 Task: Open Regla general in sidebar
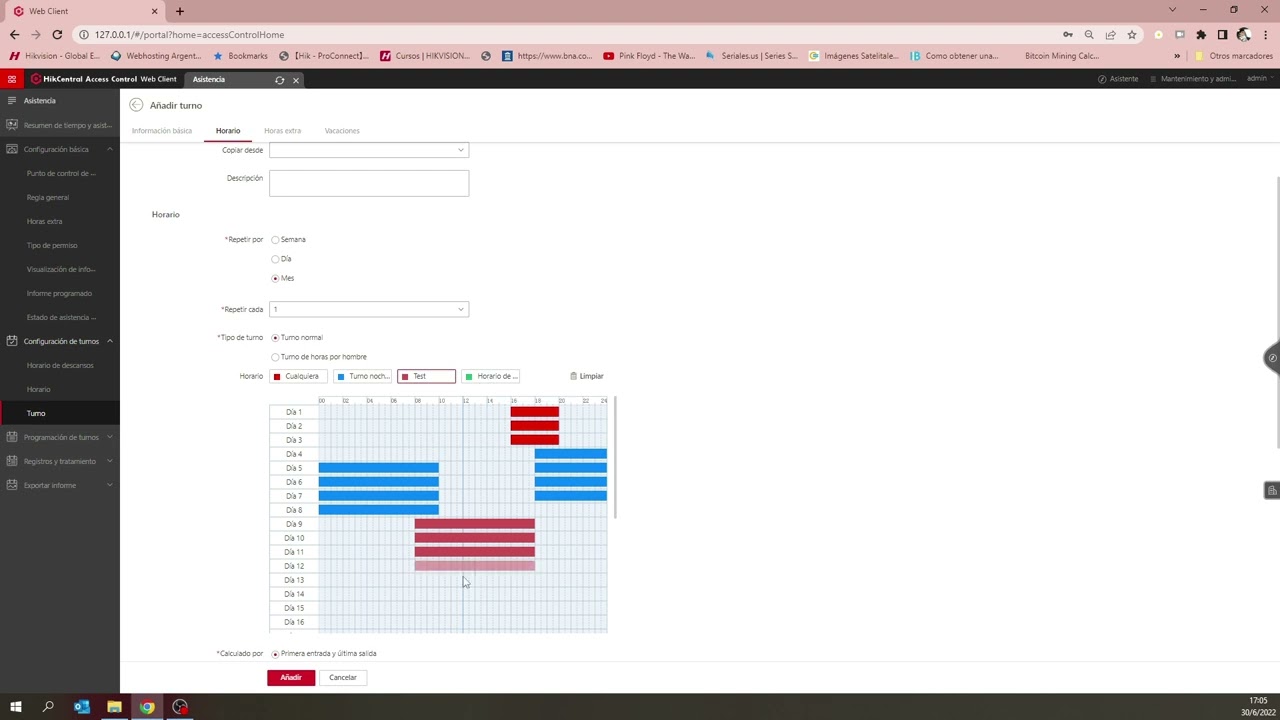click(x=48, y=197)
